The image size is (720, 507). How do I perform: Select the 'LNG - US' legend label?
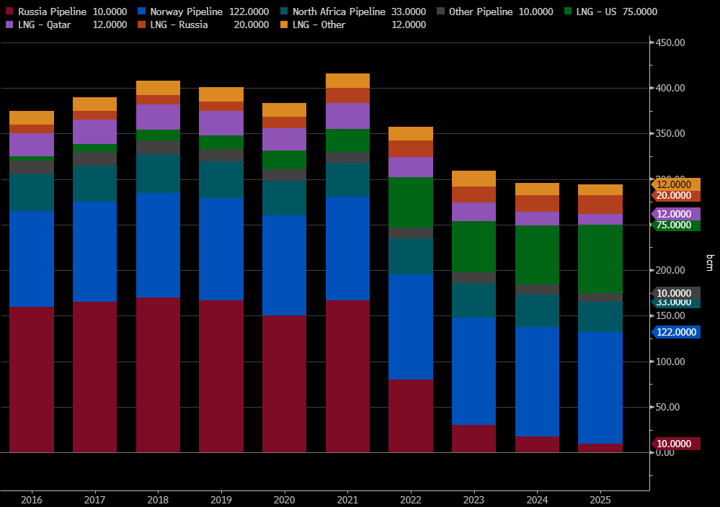596,12
